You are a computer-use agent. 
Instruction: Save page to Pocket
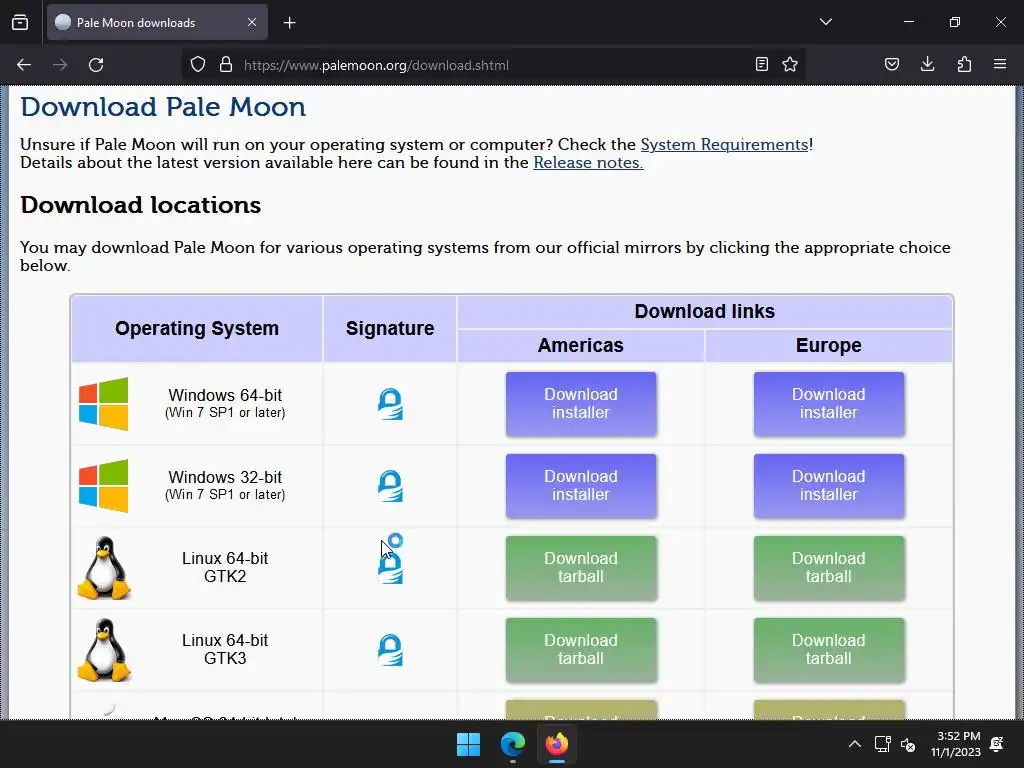(891, 64)
